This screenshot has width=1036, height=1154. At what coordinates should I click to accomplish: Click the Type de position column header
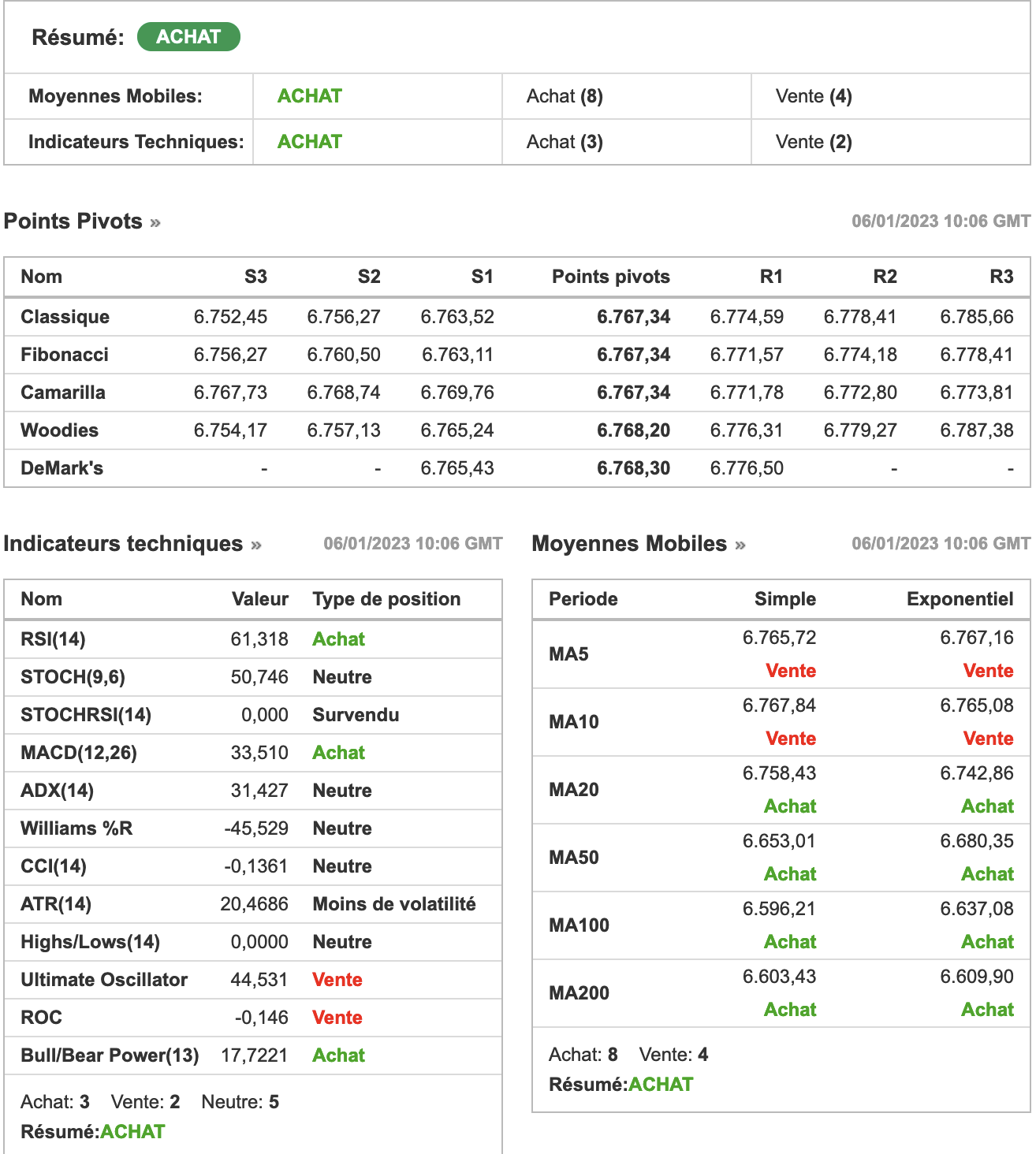386,599
